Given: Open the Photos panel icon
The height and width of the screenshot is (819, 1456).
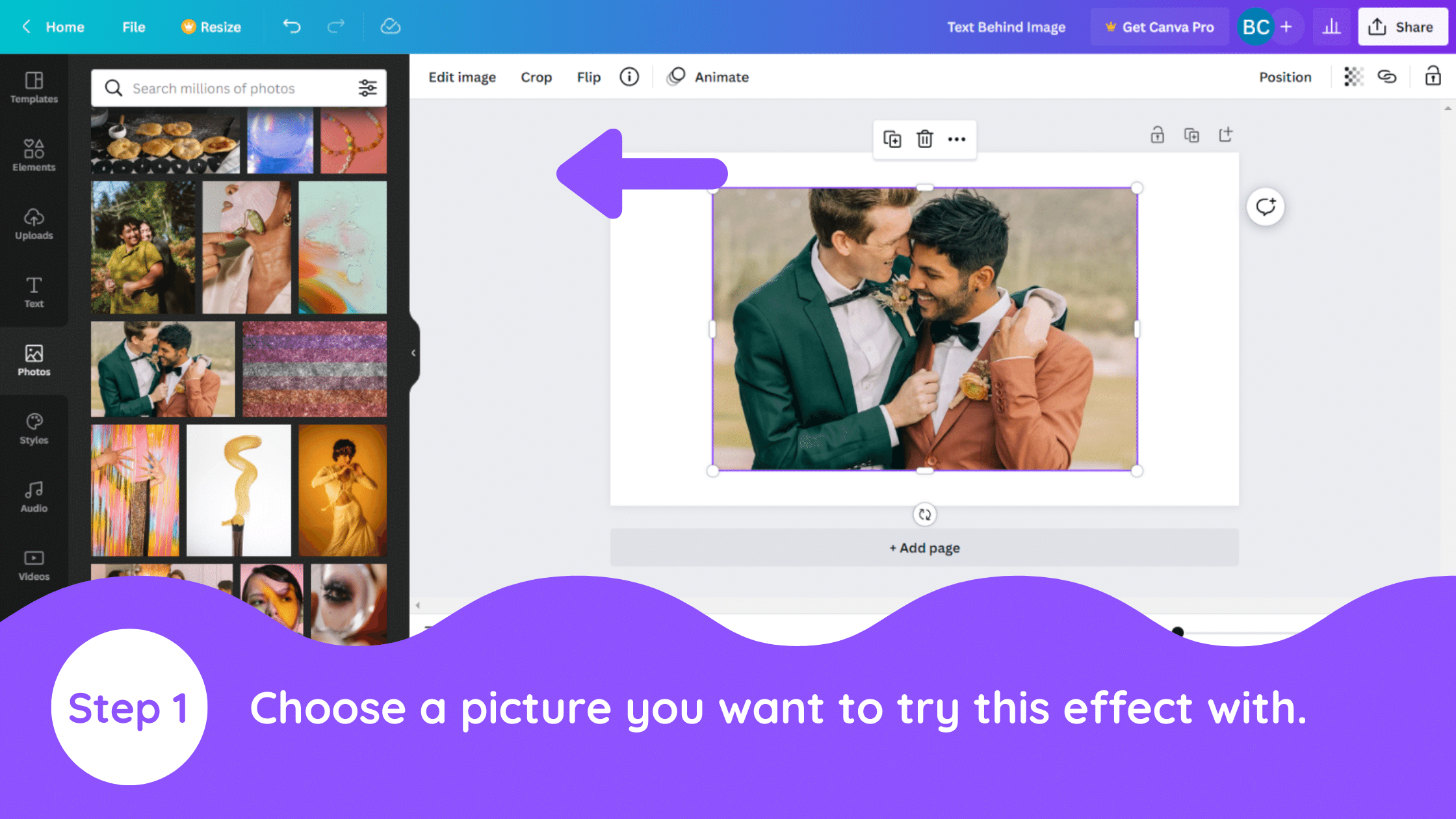Looking at the screenshot, I should tap(33, 359).
